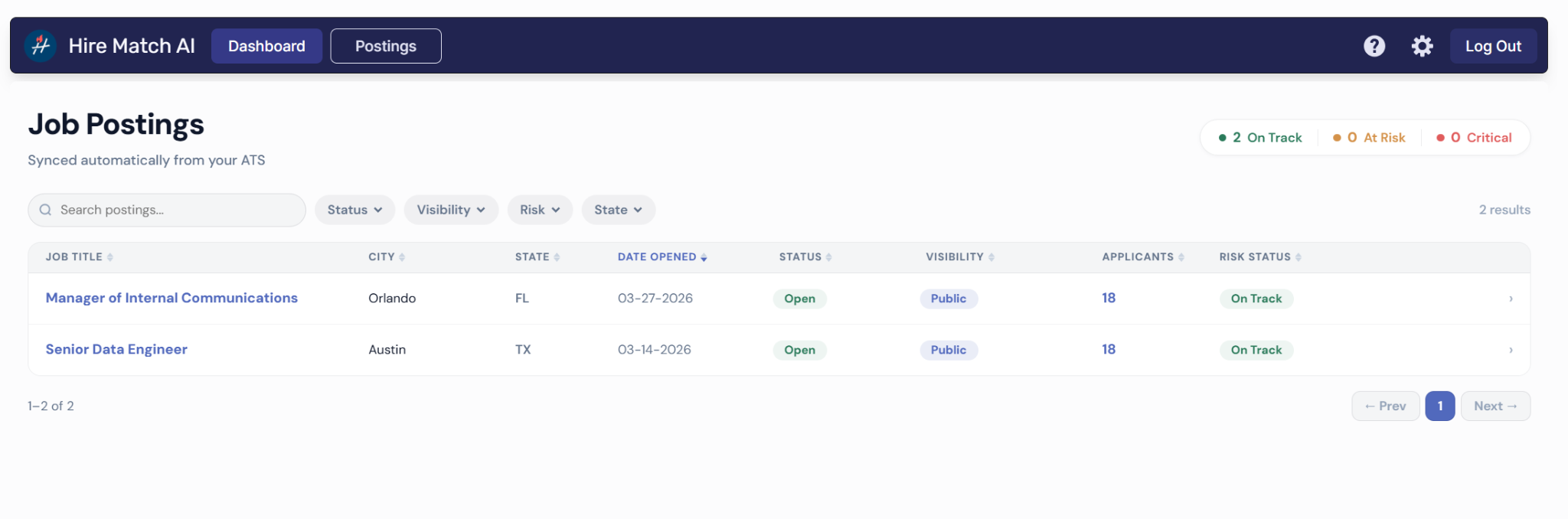Expand the State filter dropdown
1568x519 pixels.
click(x=618, y=210)
